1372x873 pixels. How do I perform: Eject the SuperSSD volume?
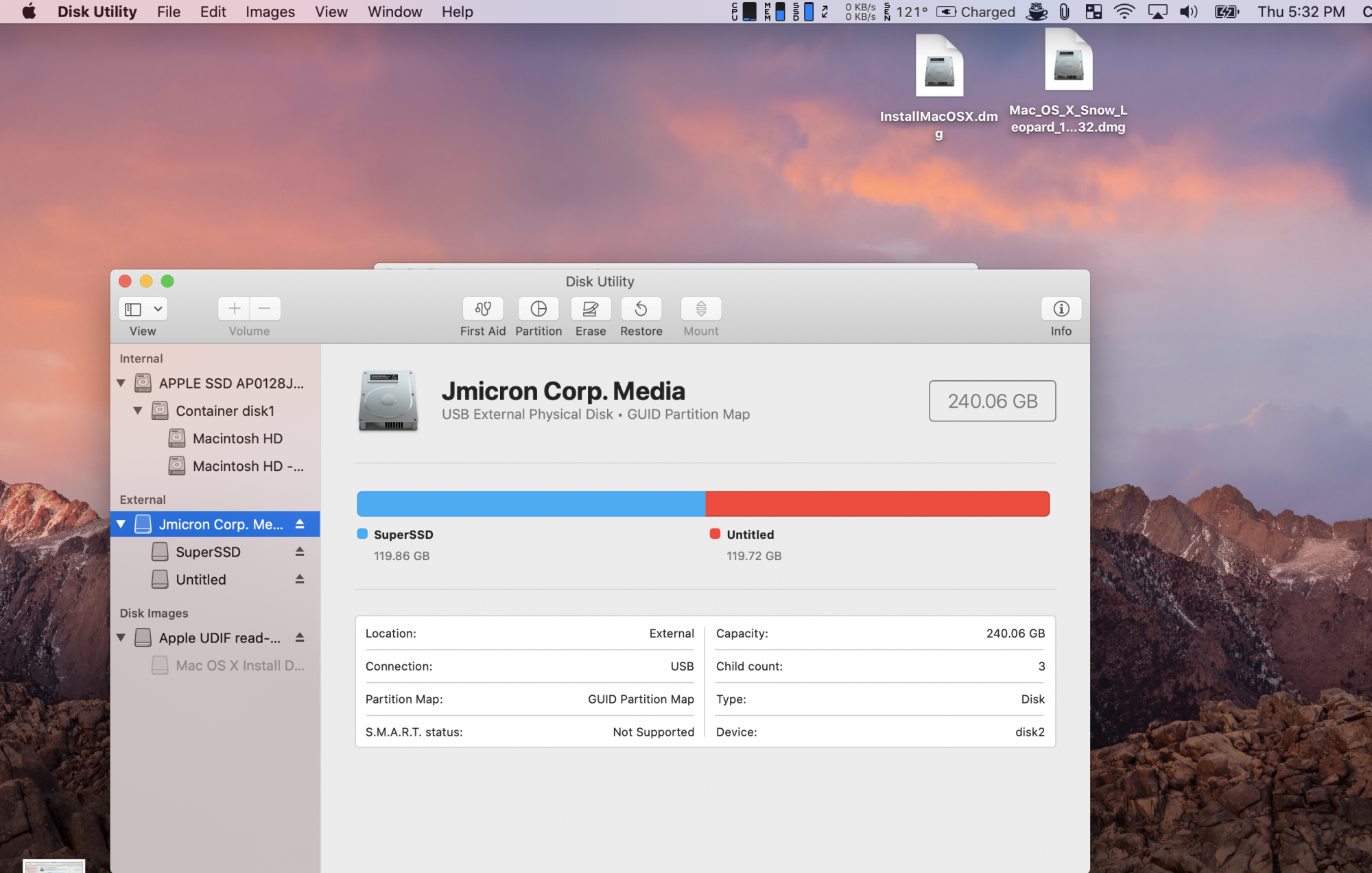tap(300, 552)
